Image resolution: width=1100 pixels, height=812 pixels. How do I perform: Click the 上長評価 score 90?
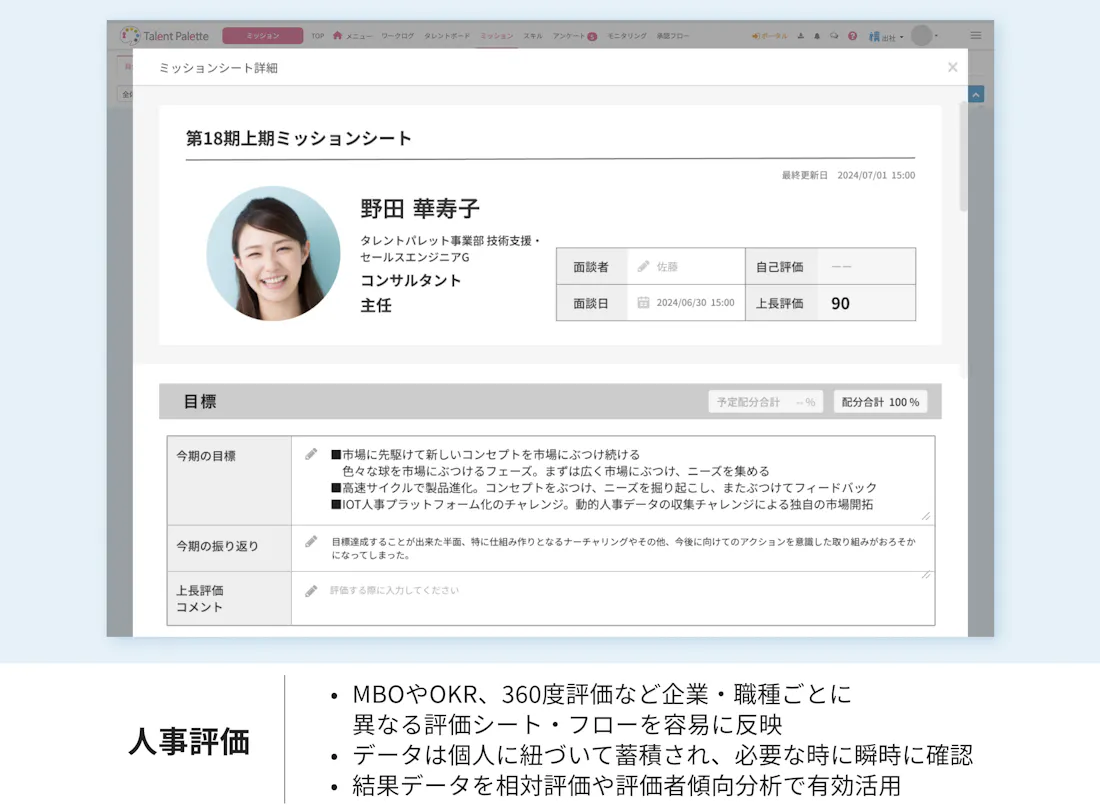840,303
